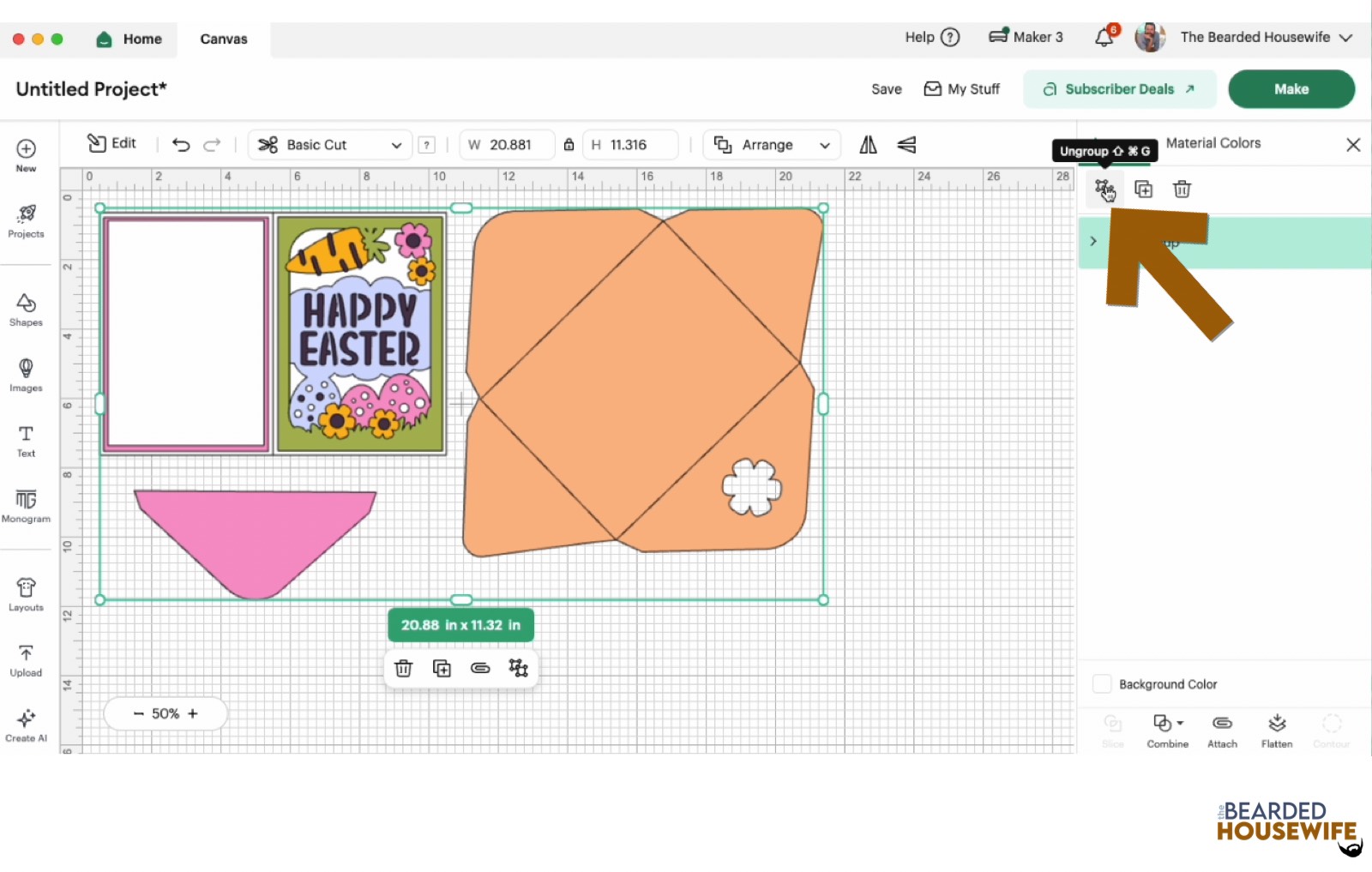This screenshot has height=872, width=1372.
Task: Click the Ungroup icon in the layers panel
Action: [x=1104, y=189]
